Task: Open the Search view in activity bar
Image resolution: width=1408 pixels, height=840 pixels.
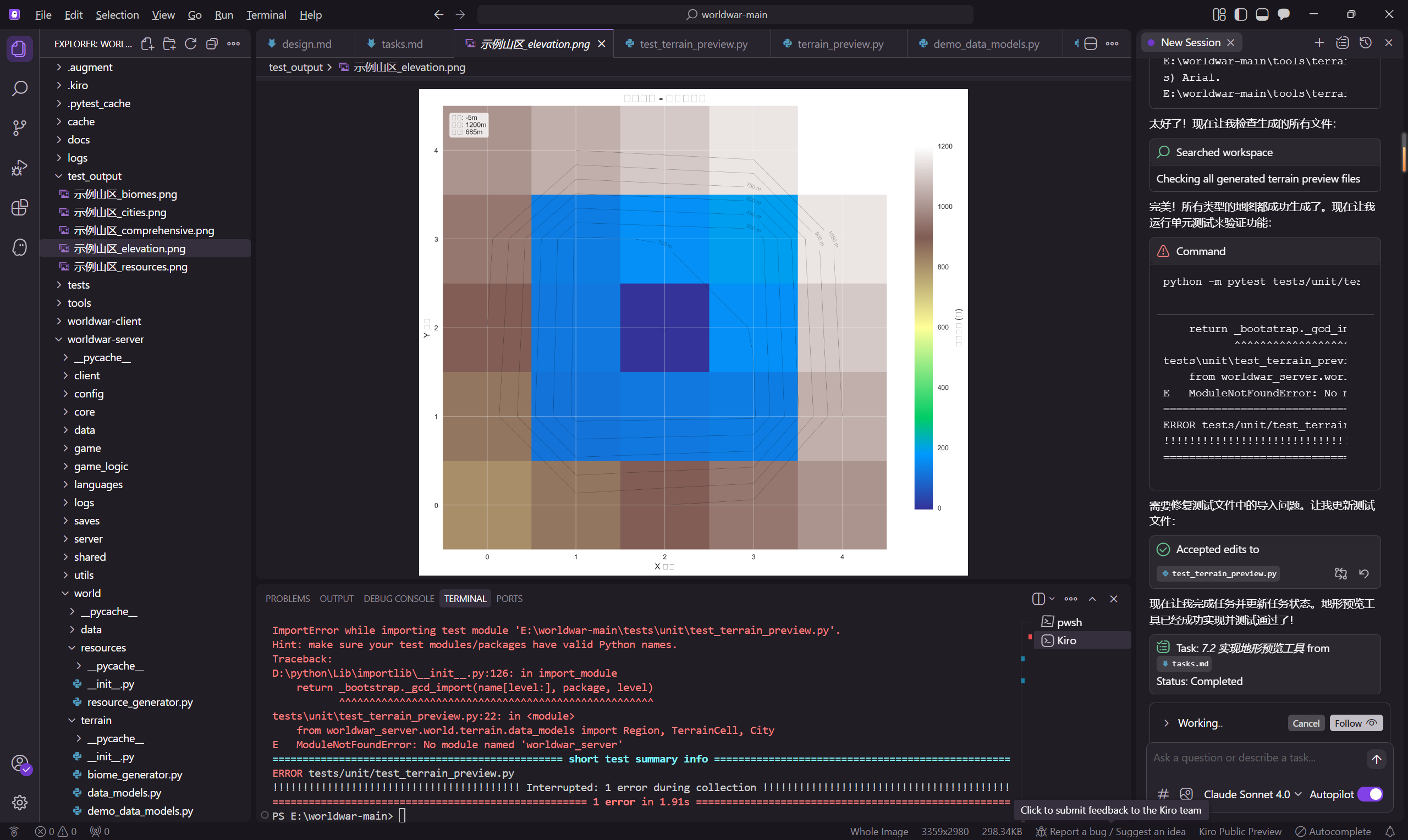Action: (x=19, y=89)
